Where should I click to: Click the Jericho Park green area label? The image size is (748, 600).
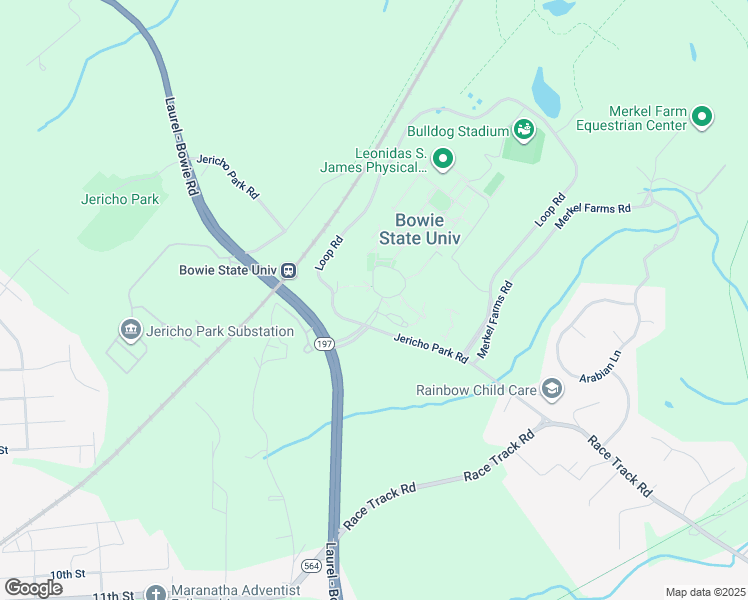120,199
